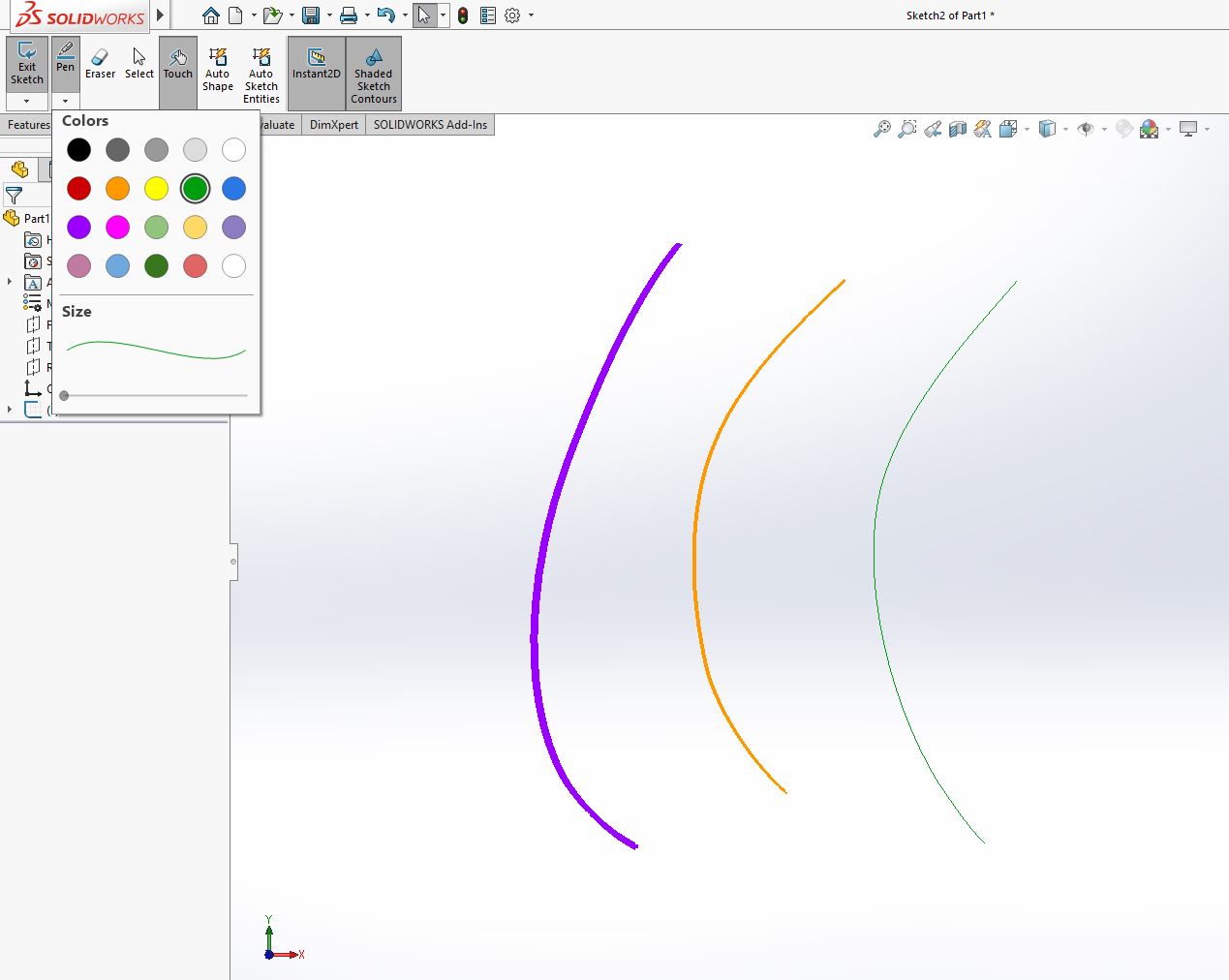Pick the dark gray color swatch
1229x980 pixels.
pyautogui.click(x=117, y=150)
